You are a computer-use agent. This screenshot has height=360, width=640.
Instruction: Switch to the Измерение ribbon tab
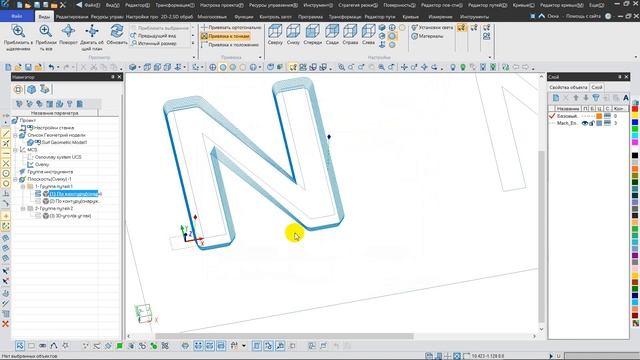pyautogui.click(x=440, y=17)
